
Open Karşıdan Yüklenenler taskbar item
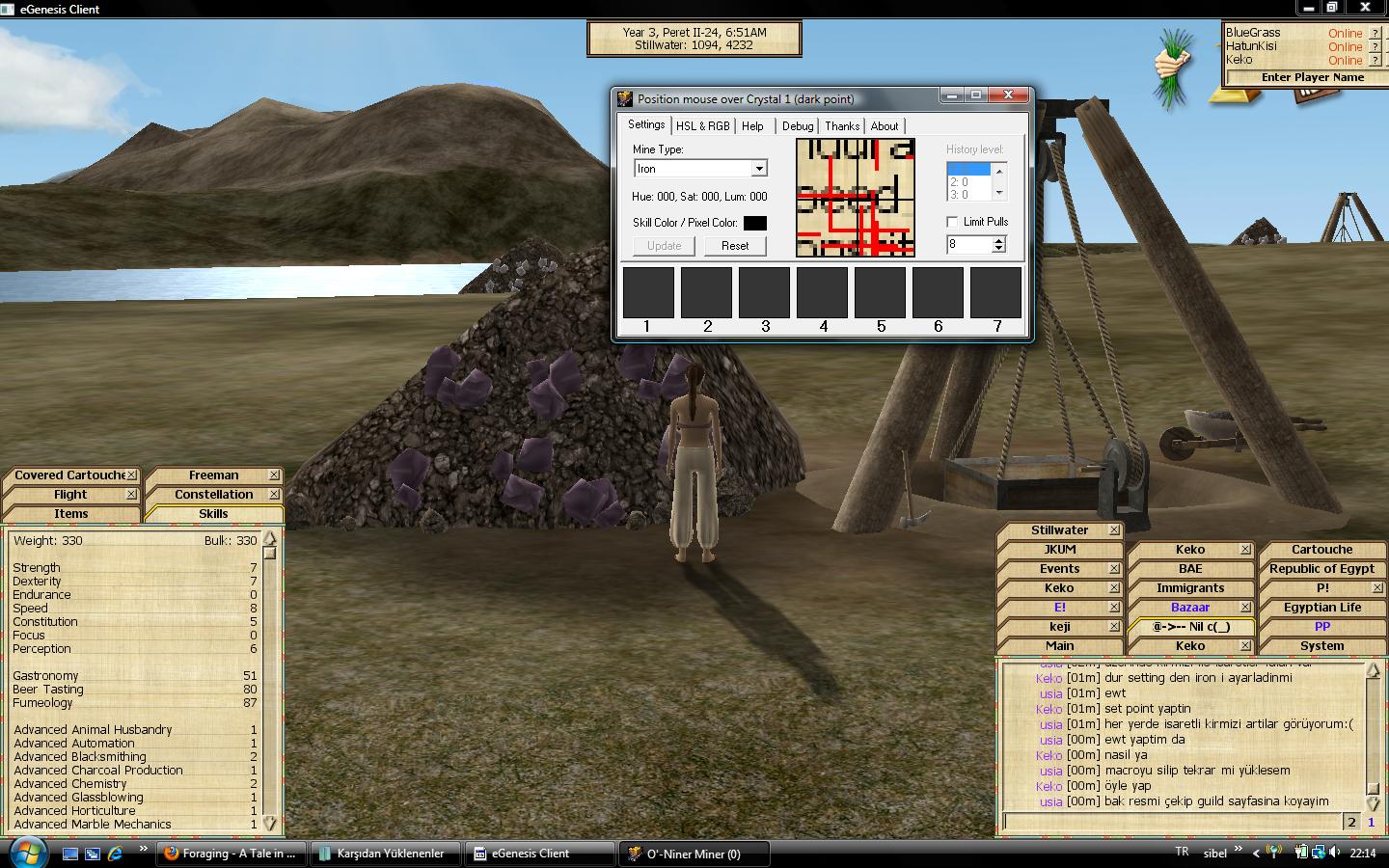[x=384, y=854]
